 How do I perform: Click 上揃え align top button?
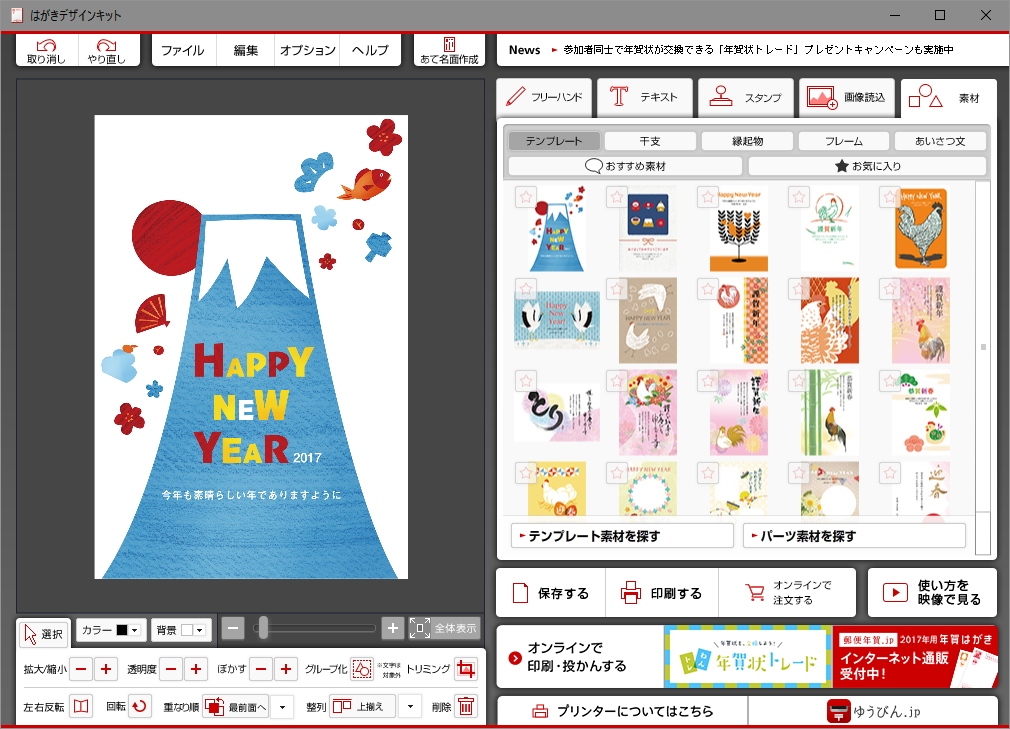pyautogui.click(x=363, y=706)
